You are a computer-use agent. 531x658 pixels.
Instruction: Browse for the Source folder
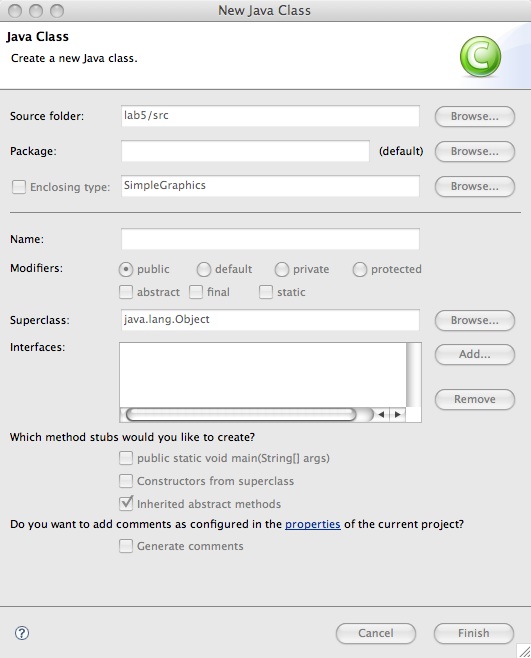tap(475, 116)
